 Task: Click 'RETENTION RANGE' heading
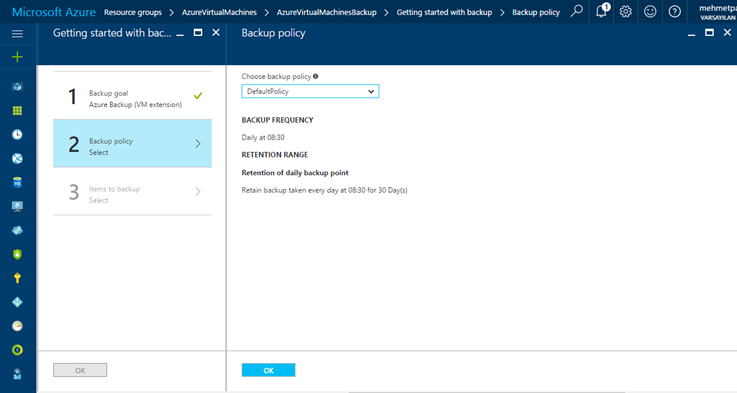click(274, 155)
